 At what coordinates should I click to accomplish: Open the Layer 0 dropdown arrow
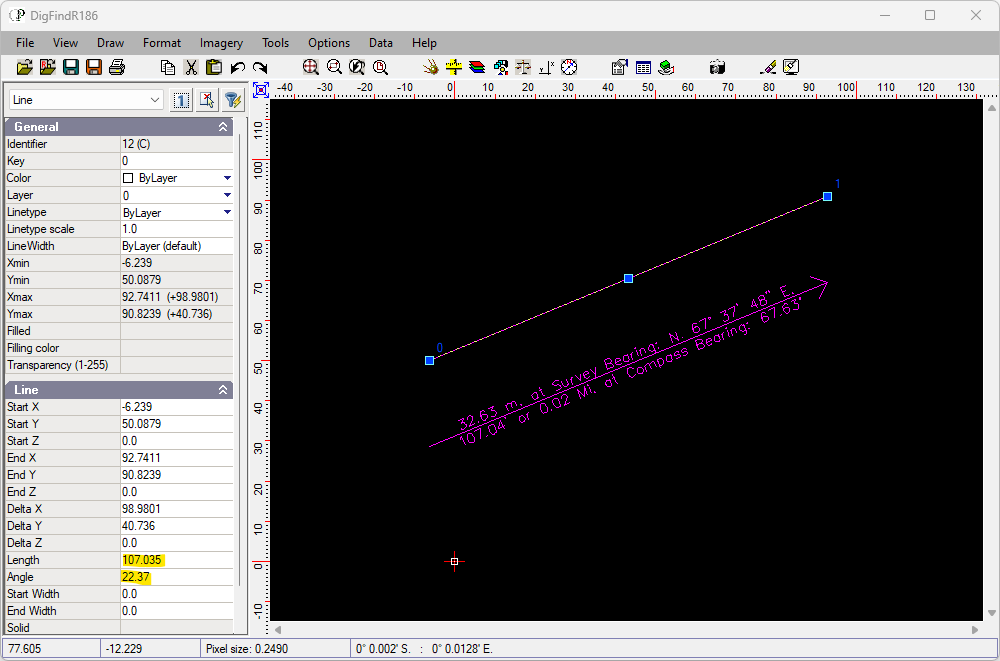pyautogui.click(x=227, y=195)
